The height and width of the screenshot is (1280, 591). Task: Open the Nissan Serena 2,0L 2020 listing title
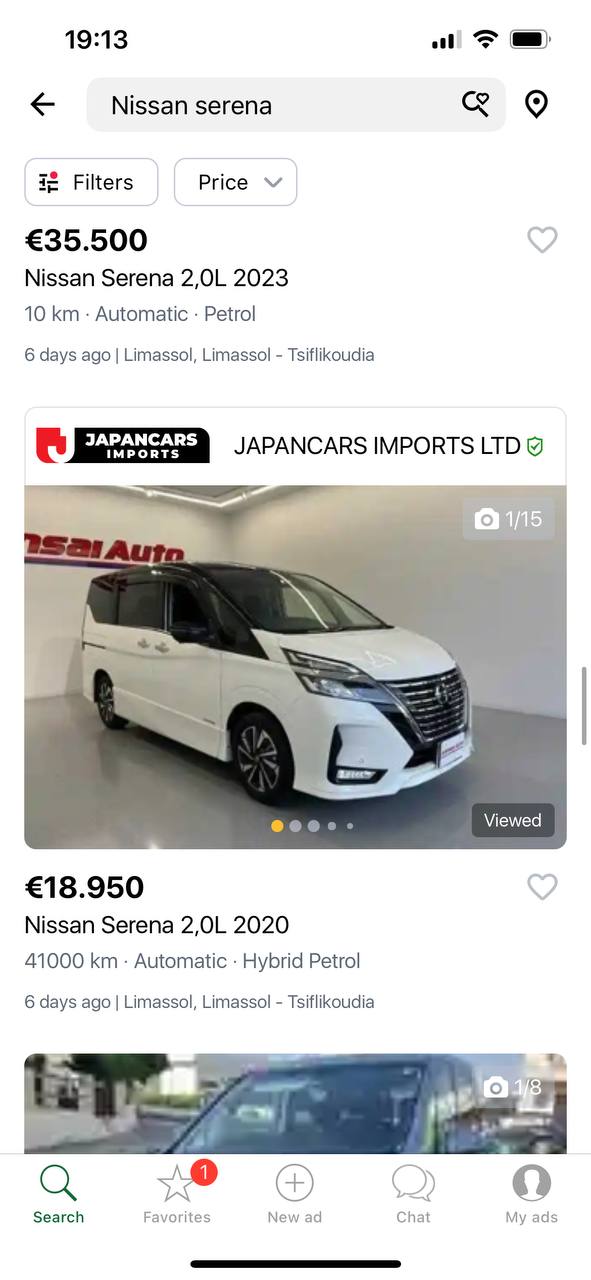(157, 925)
